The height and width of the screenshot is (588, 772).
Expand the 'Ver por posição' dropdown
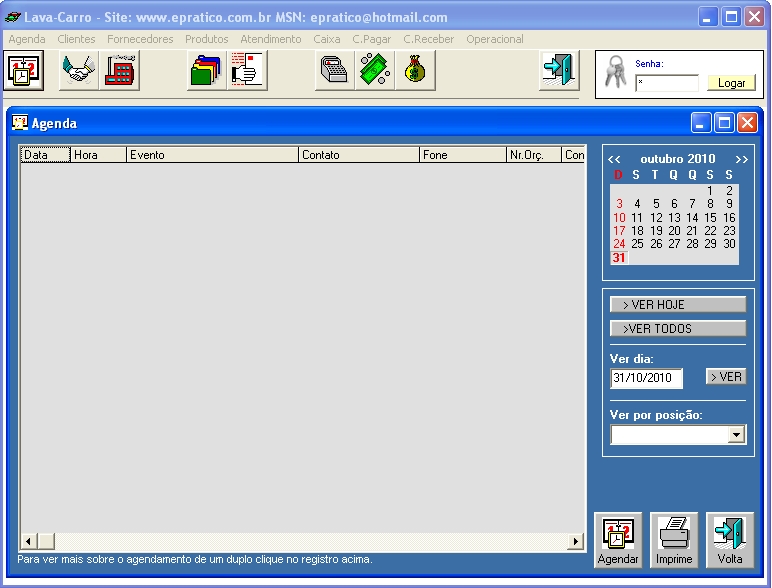(x=736, y=435)
